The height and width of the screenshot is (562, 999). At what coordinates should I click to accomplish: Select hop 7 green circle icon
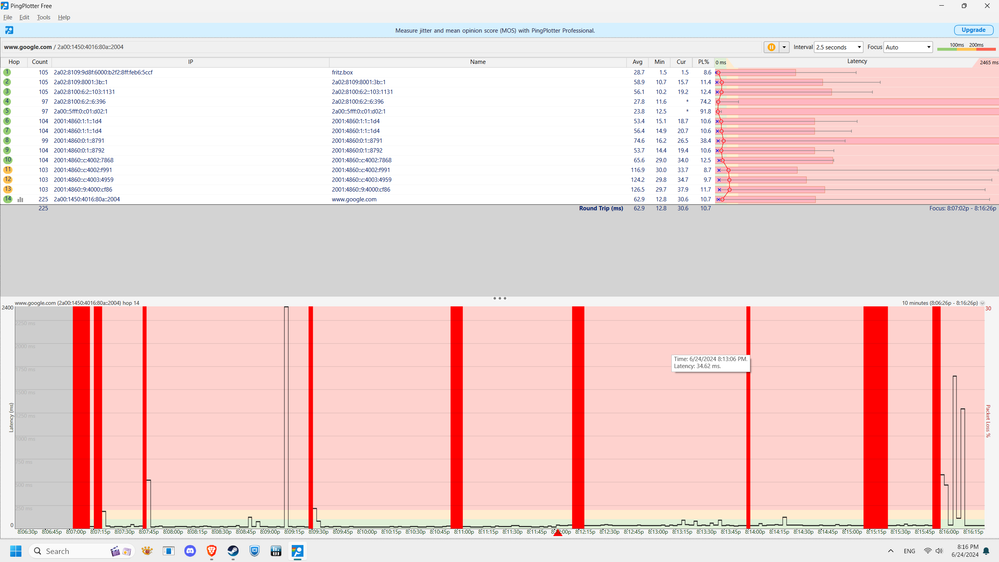7,131
